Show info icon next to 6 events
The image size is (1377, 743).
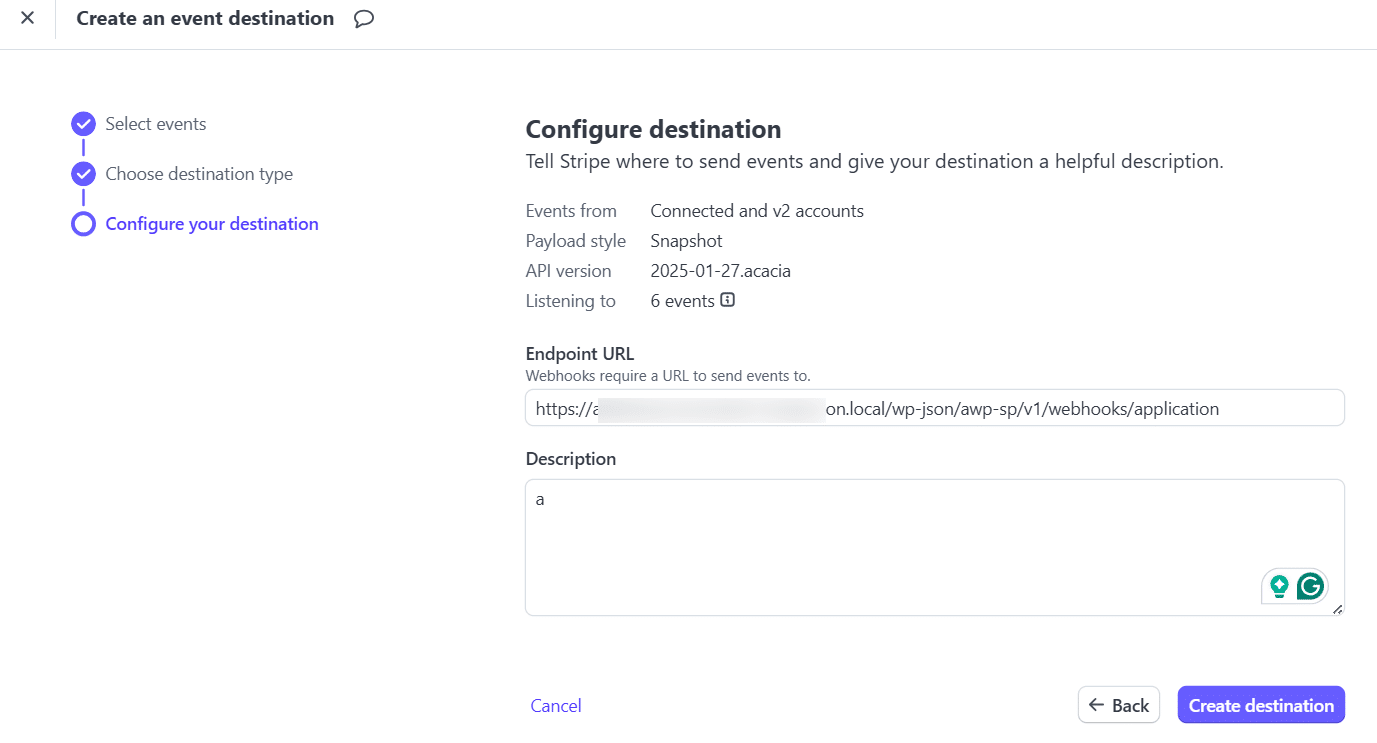(x=728, y=299)
